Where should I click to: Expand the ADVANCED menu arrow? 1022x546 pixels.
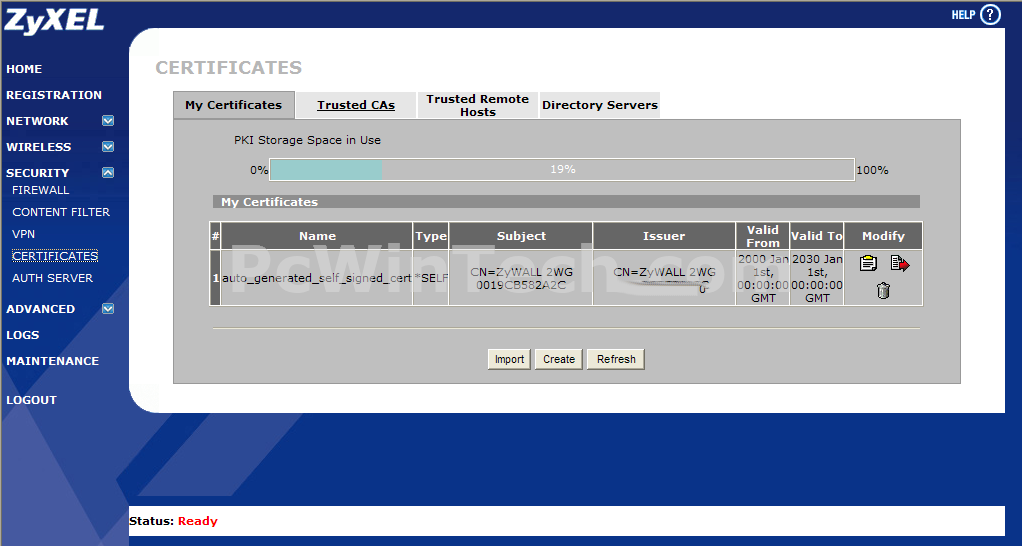point(108,309)
